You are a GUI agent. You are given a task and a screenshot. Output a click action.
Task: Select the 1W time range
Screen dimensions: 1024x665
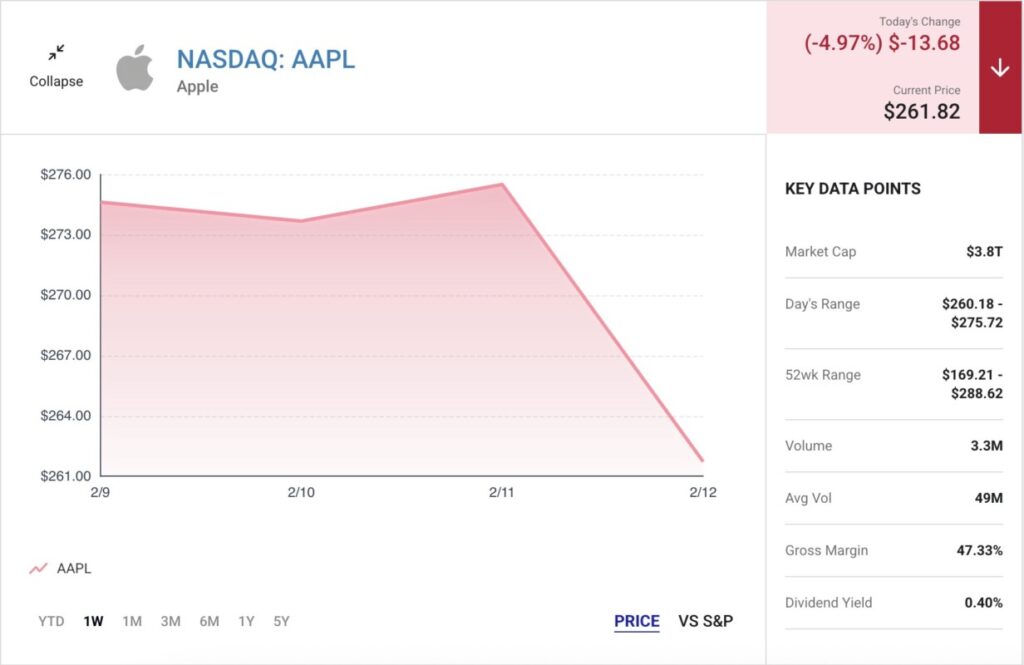click(x=93, y=621)
